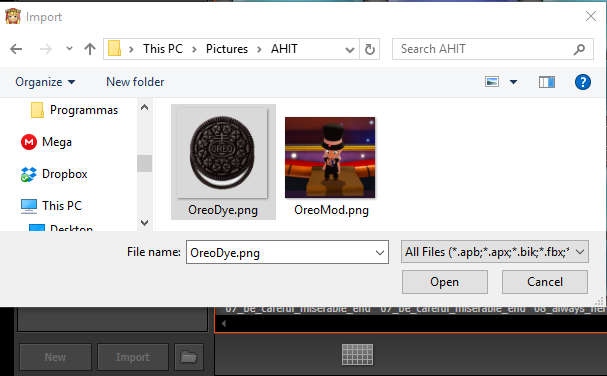Click the Cancel button
The height and width of the screenshot is (376, 607).
click(545, 282)
